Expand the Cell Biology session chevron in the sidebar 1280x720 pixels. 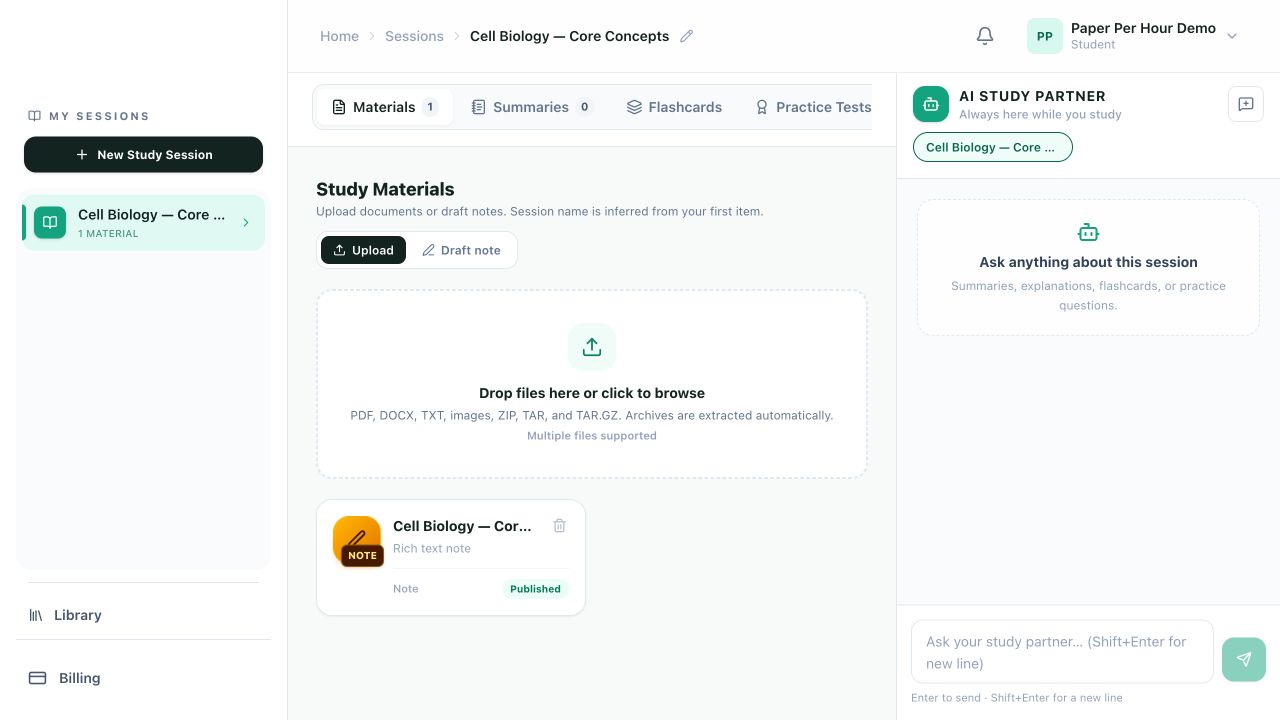coord(246,223)
